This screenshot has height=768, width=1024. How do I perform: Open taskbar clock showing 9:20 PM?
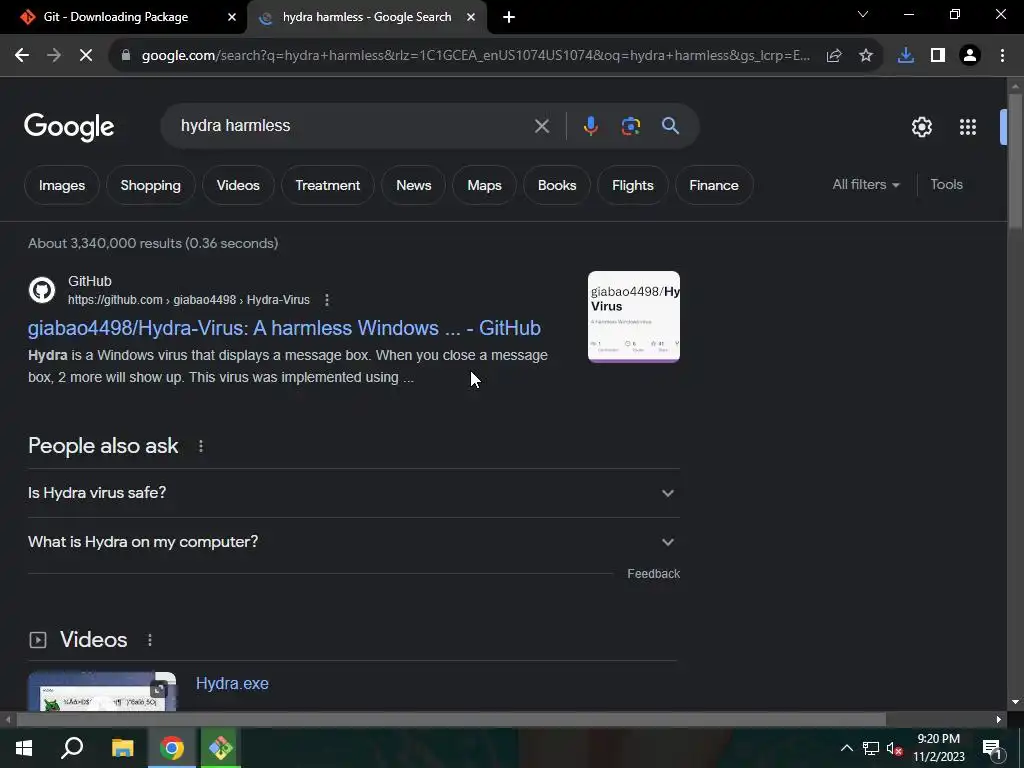click(938, 748)
